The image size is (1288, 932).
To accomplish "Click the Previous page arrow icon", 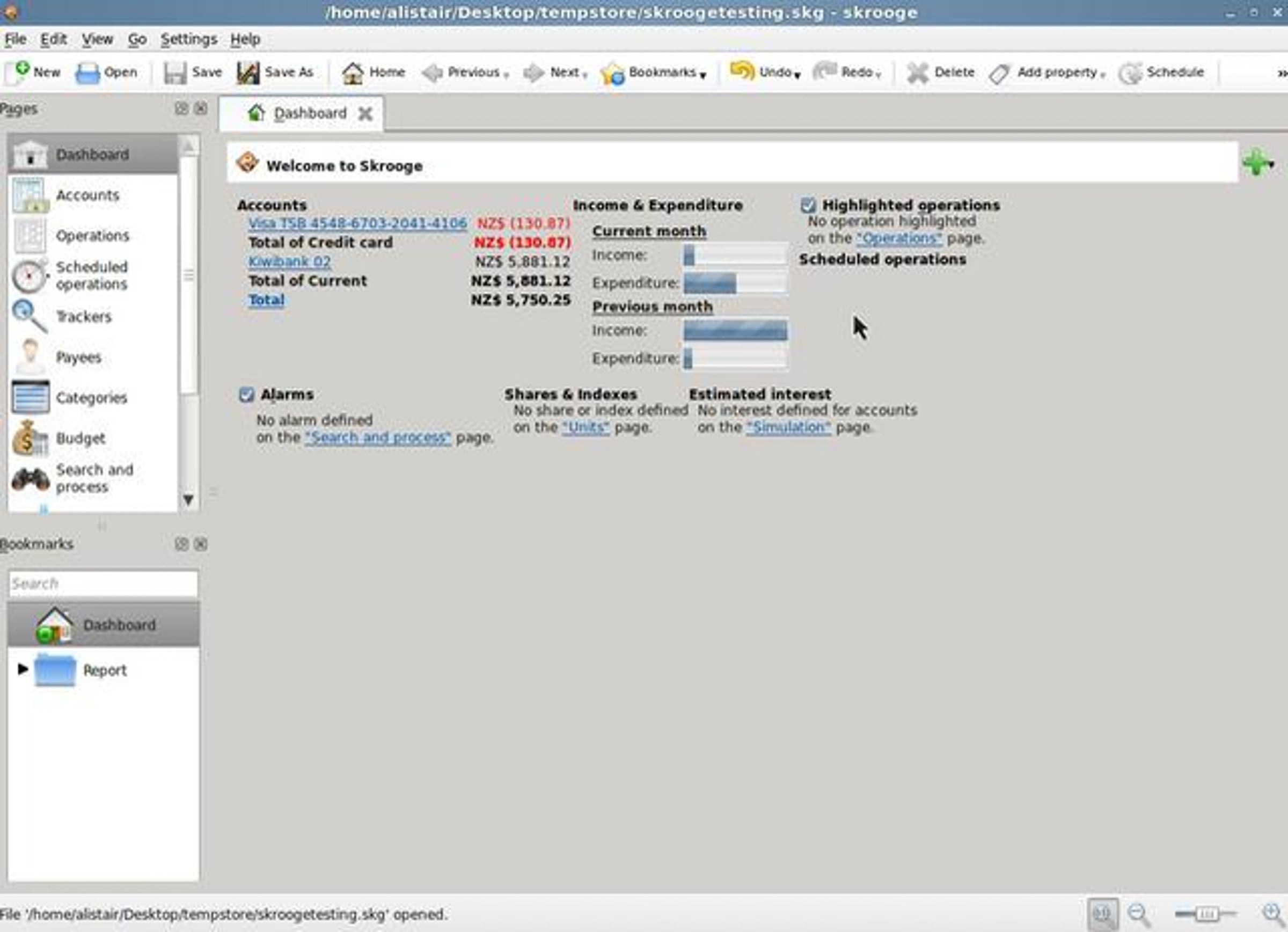I will pyautogui.click(x=433, y=72).
